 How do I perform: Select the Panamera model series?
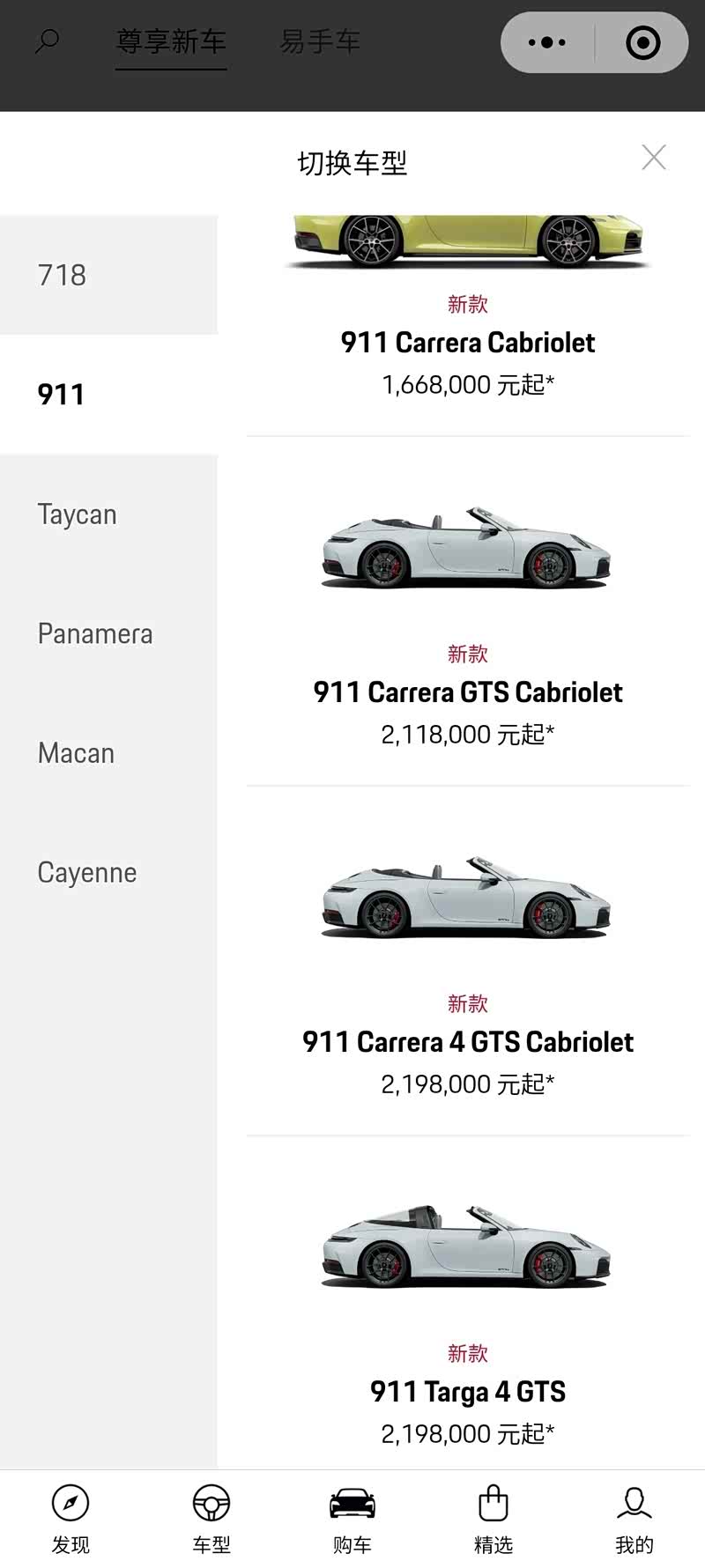pos(108,634)
